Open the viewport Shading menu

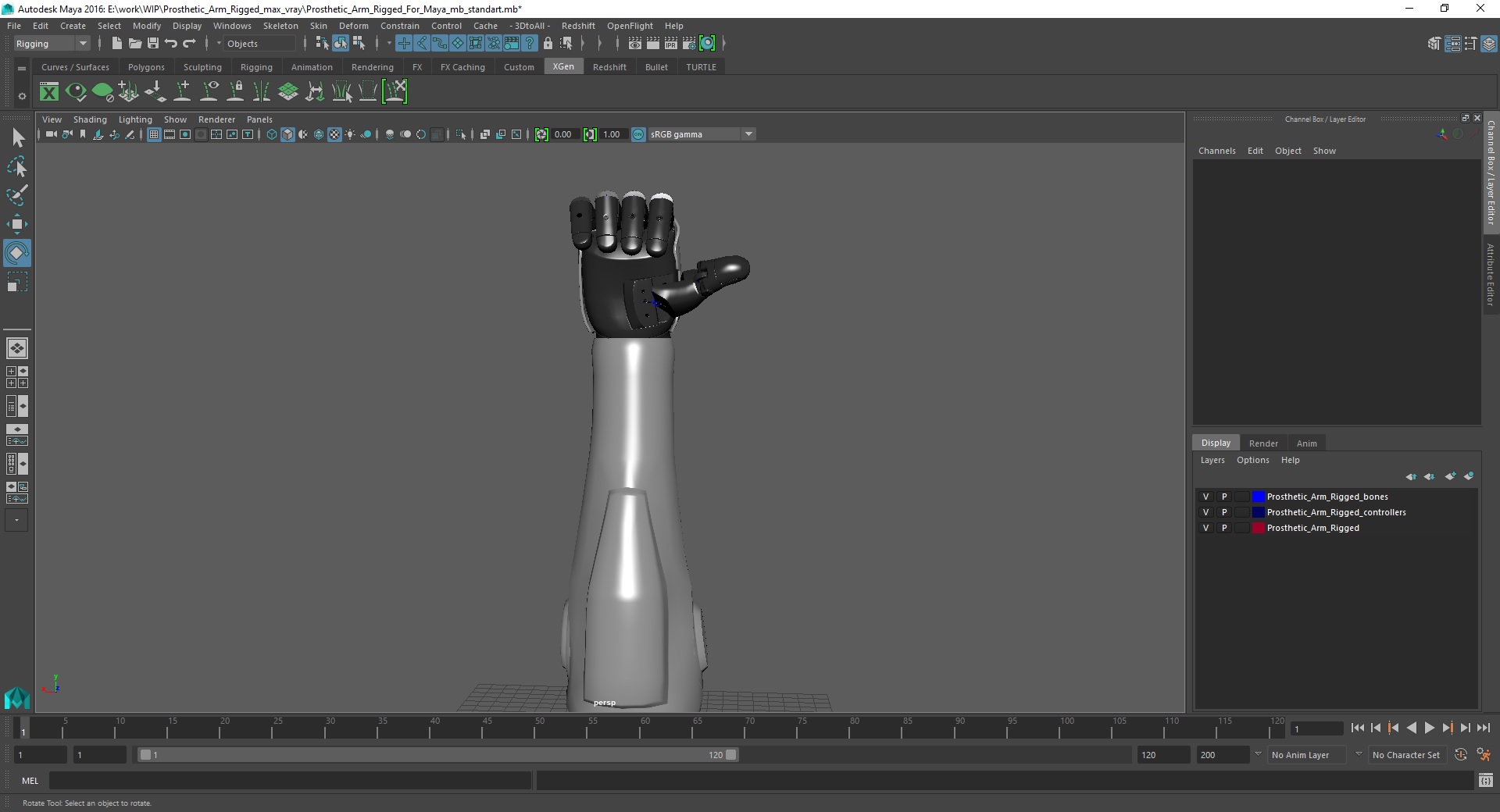tap(90, 119)
